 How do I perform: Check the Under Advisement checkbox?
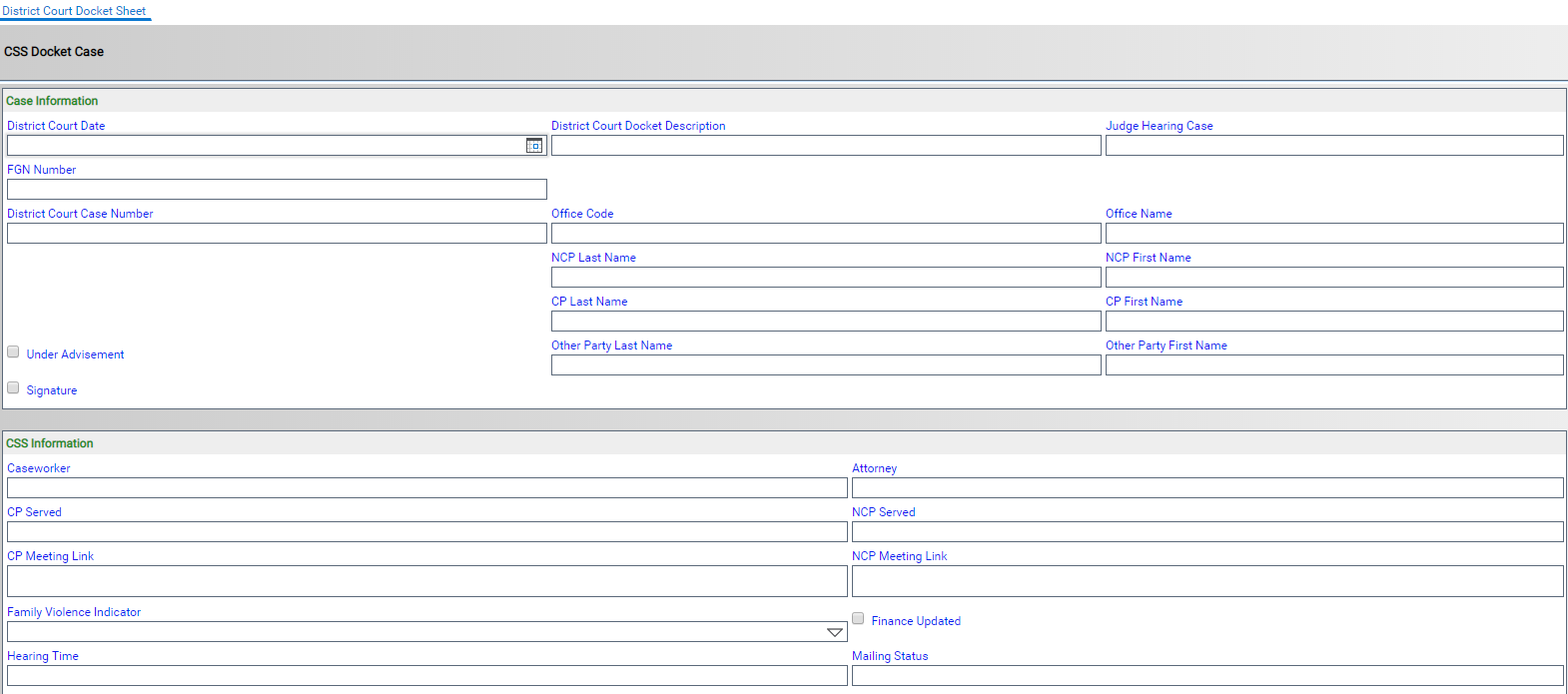(13, 351)
